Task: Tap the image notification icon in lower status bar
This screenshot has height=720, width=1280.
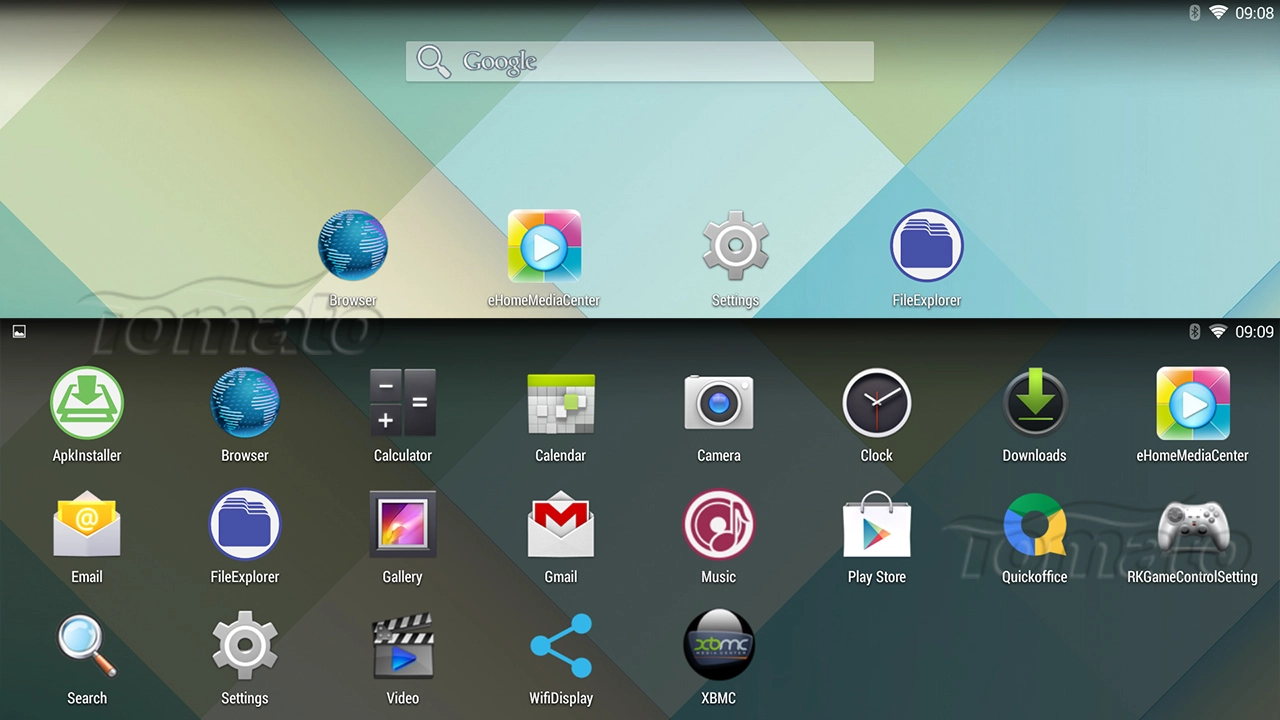Action: click(19, 332)
